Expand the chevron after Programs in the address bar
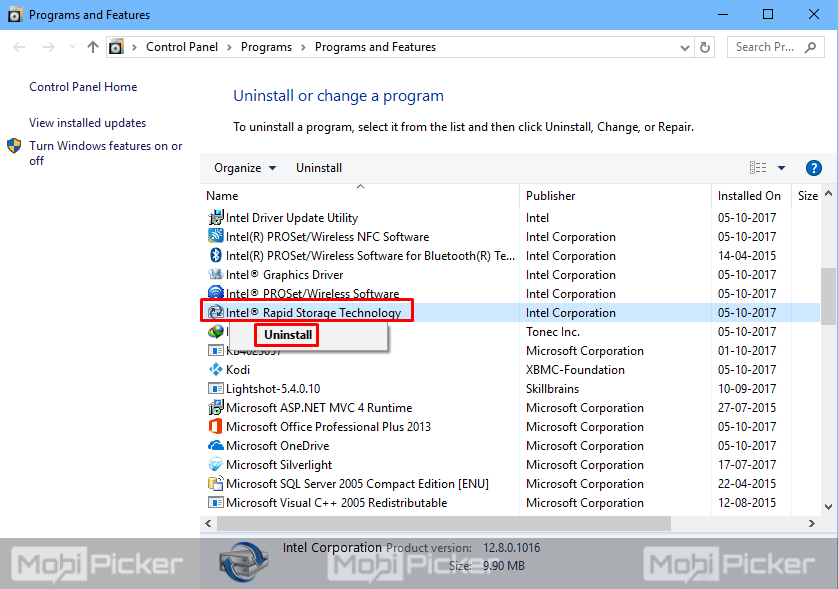 pyautogui.click(x=303, y=47)
